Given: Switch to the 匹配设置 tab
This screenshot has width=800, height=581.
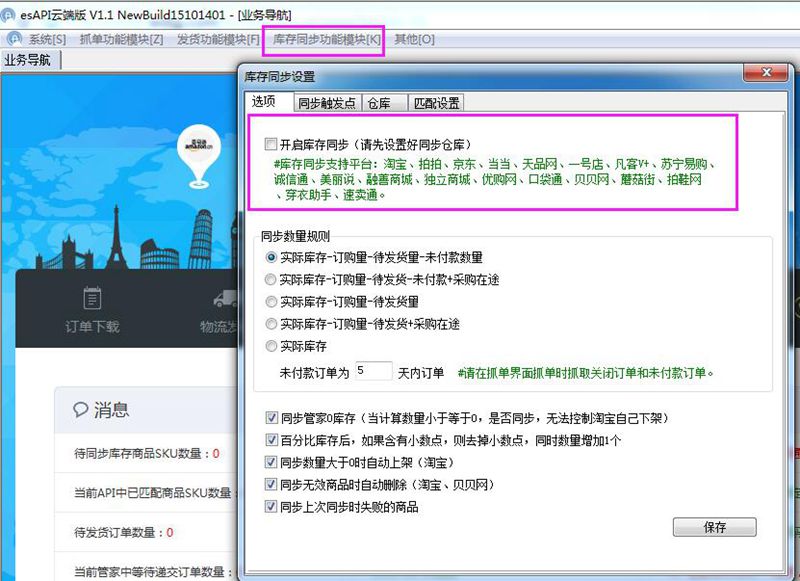Looking at the screenshot, I should pyautogui.click(x=437, y=103).
